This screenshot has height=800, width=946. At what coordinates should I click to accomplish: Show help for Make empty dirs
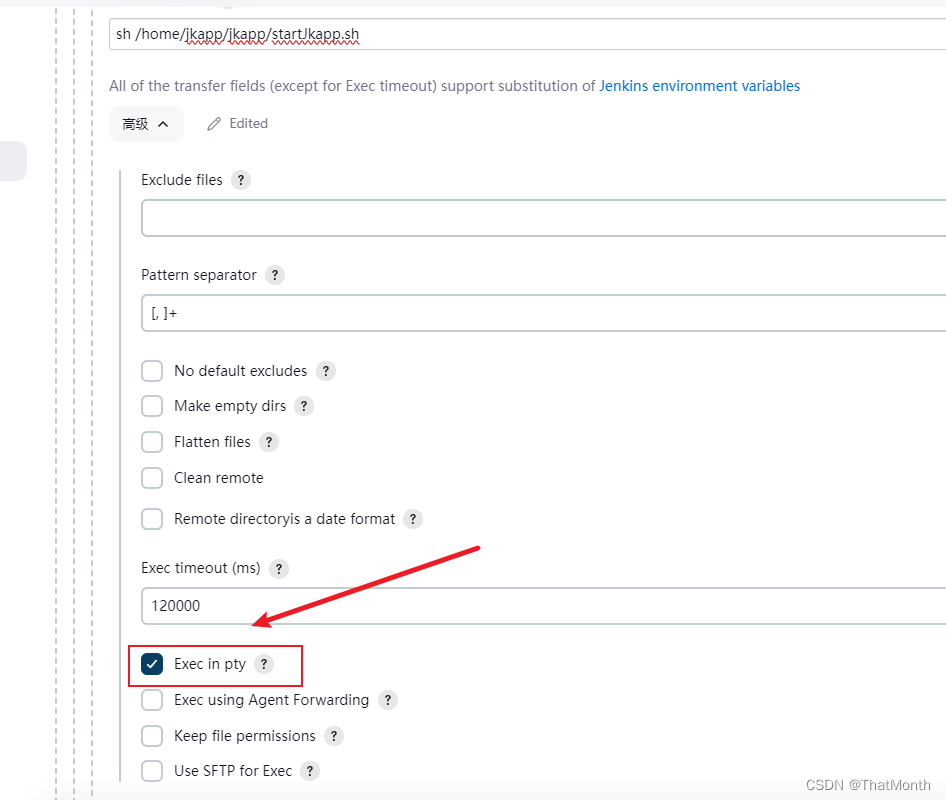coord(304,406)
